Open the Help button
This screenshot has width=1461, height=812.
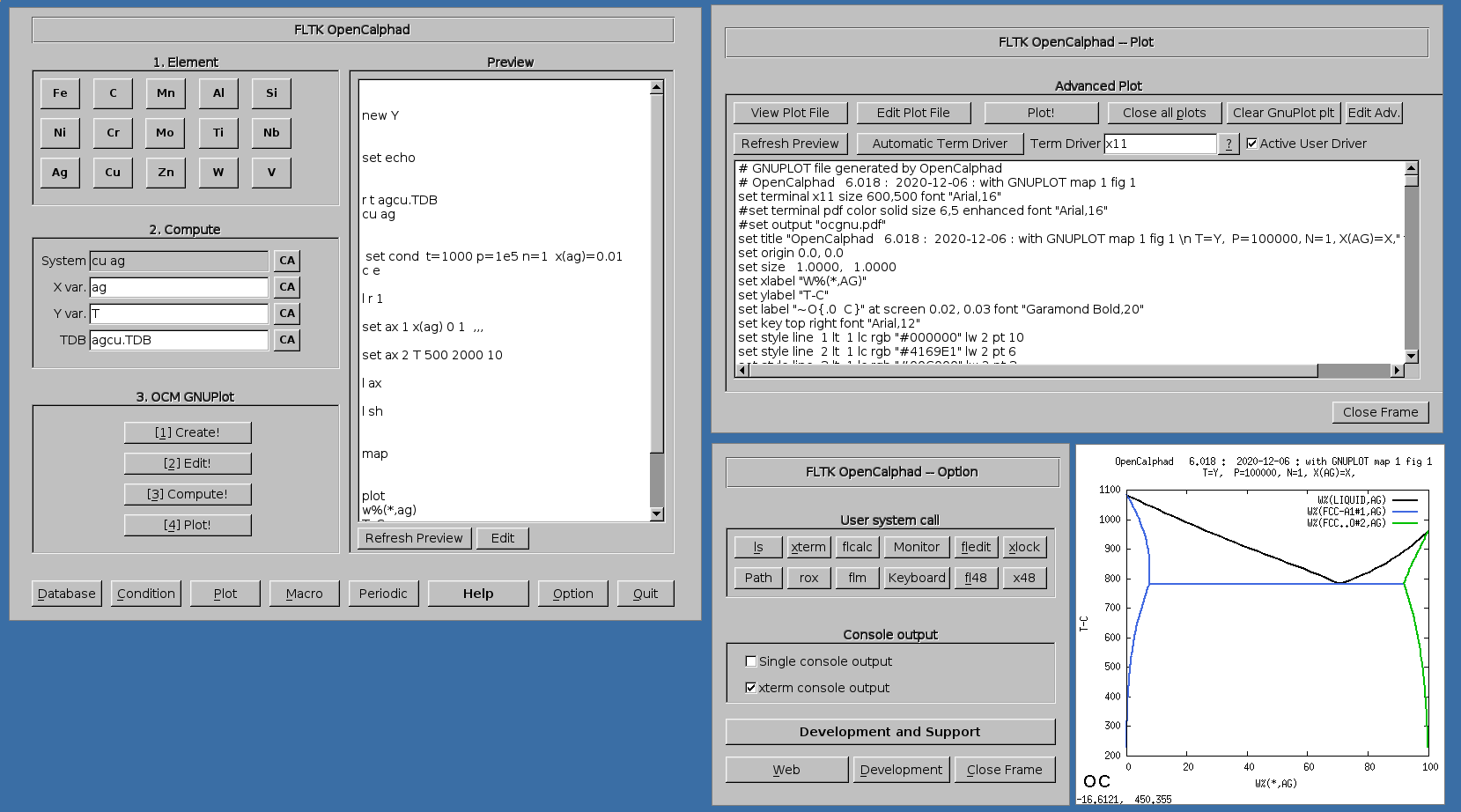point(478,594)
